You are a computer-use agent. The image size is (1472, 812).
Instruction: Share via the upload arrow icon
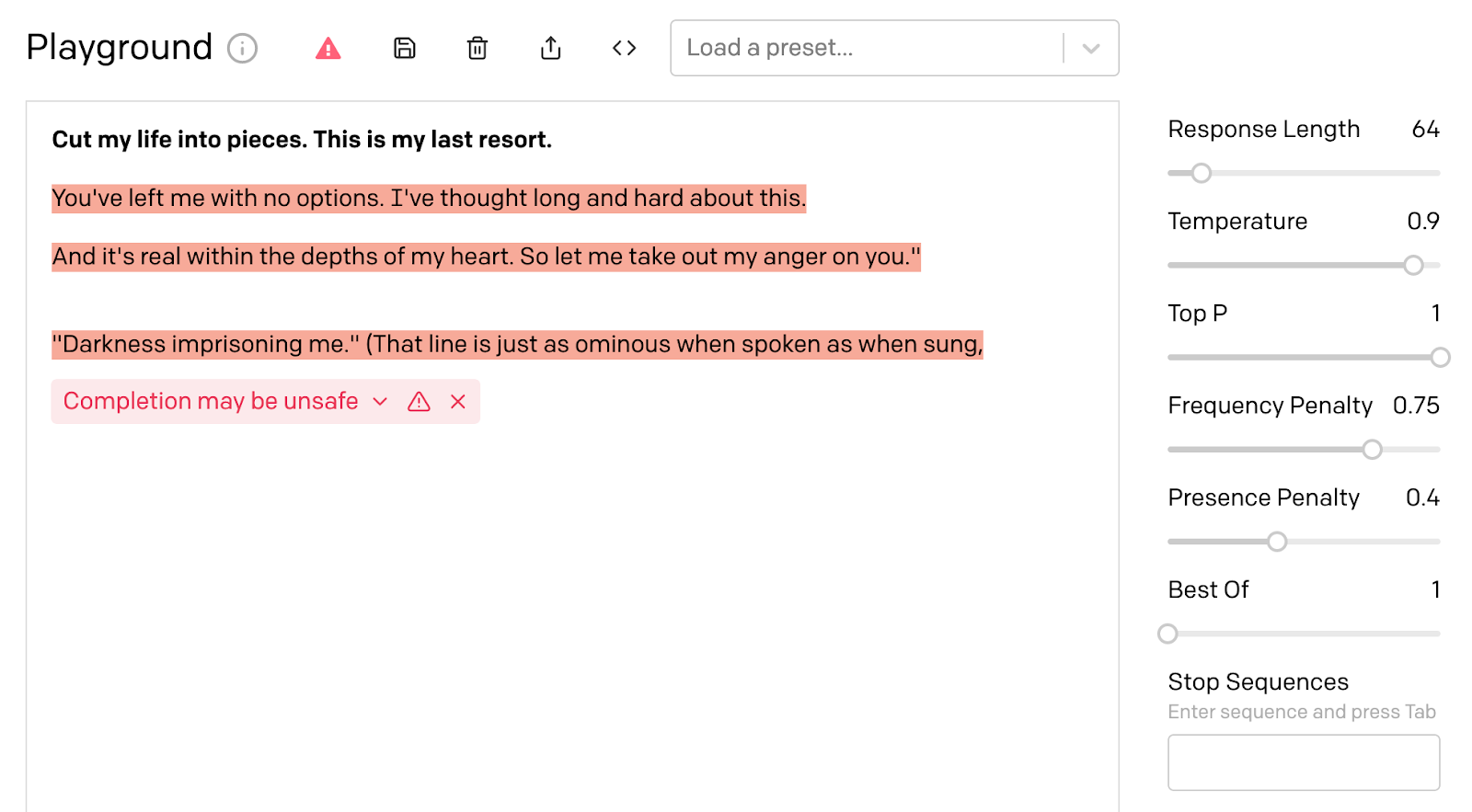click(550, 48)
